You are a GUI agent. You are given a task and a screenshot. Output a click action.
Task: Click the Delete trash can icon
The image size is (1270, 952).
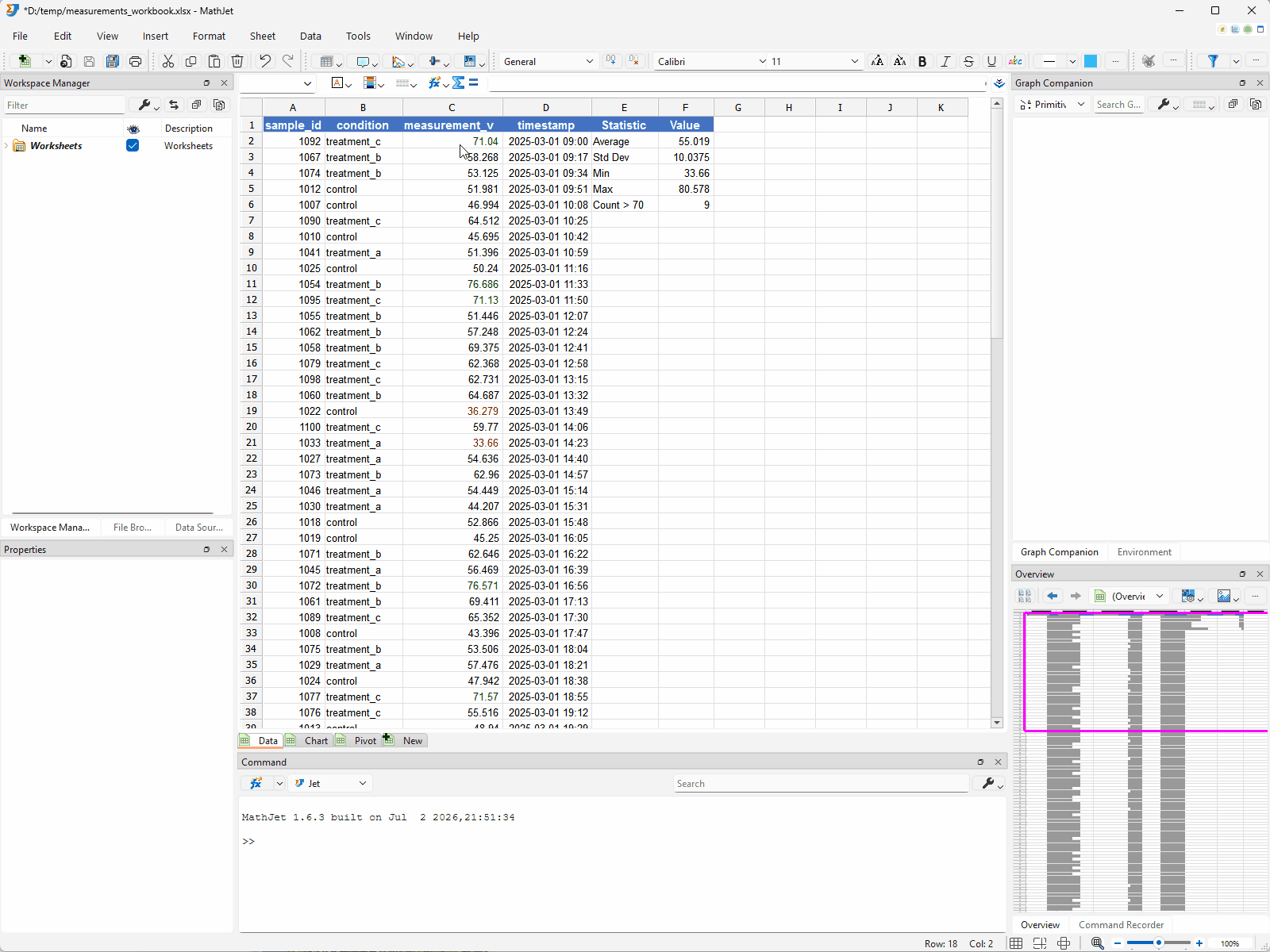coord(237,61)
